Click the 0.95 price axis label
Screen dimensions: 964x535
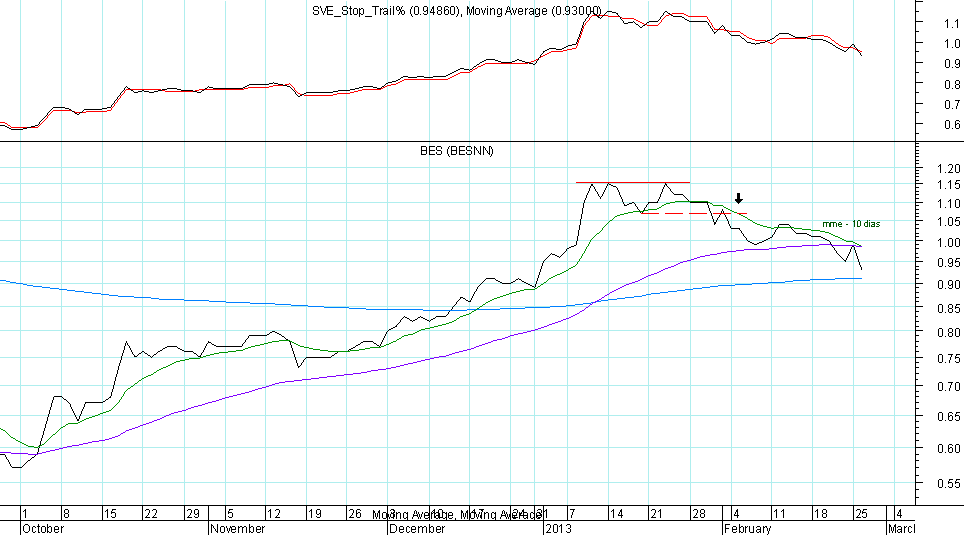(x=949, y=263)
